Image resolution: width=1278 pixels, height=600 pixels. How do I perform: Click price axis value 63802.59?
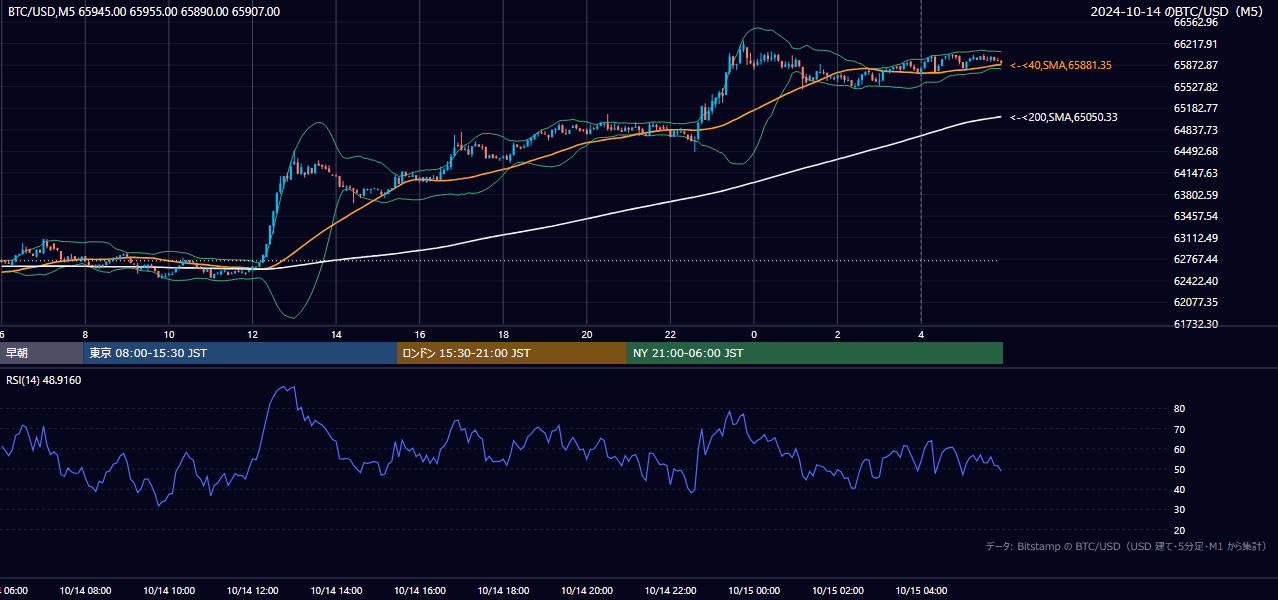tap(1195, 195)
